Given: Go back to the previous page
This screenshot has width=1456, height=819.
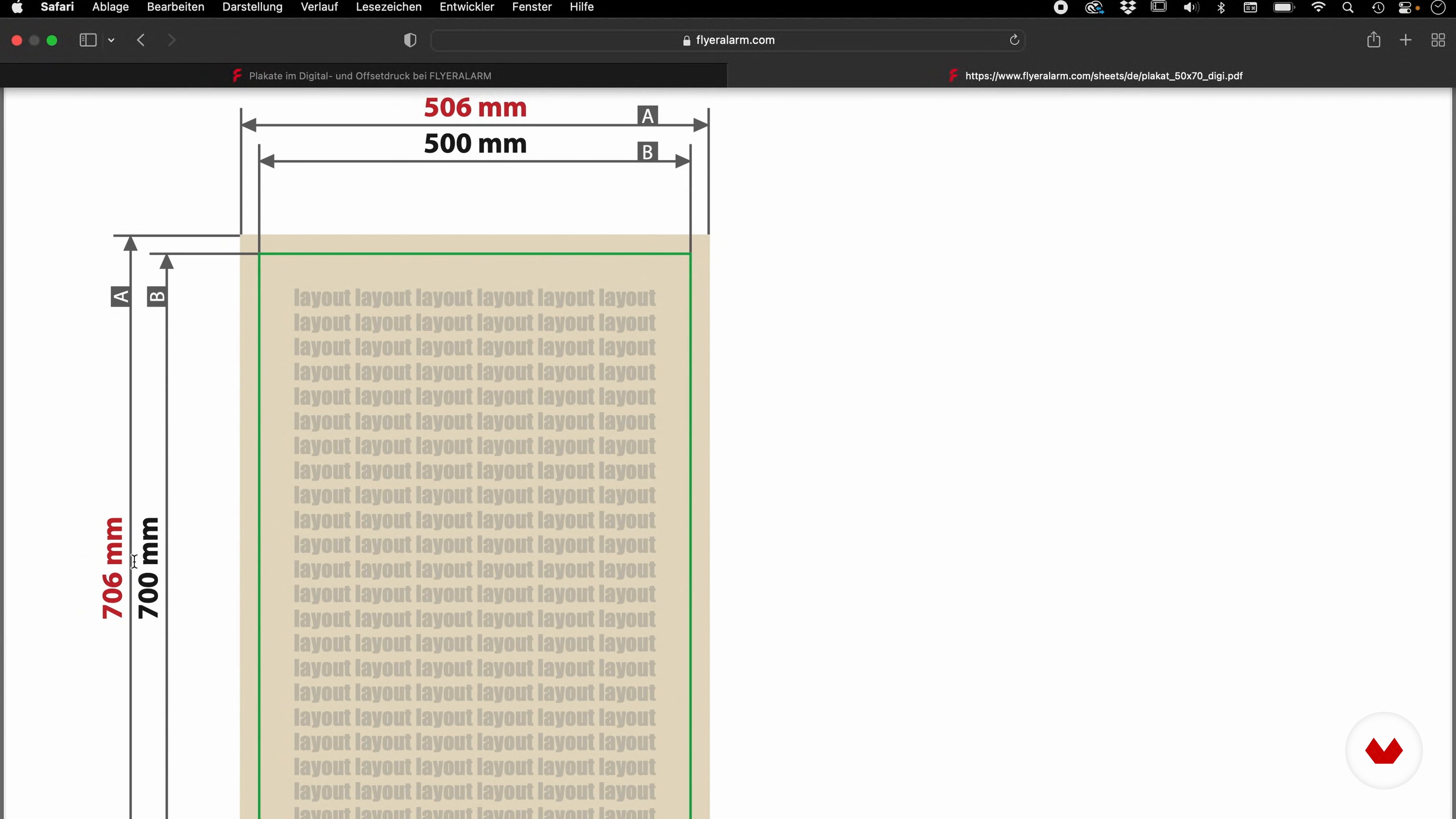Looking at the screenshot, I should pyautogui.click(x=141, y=40).
